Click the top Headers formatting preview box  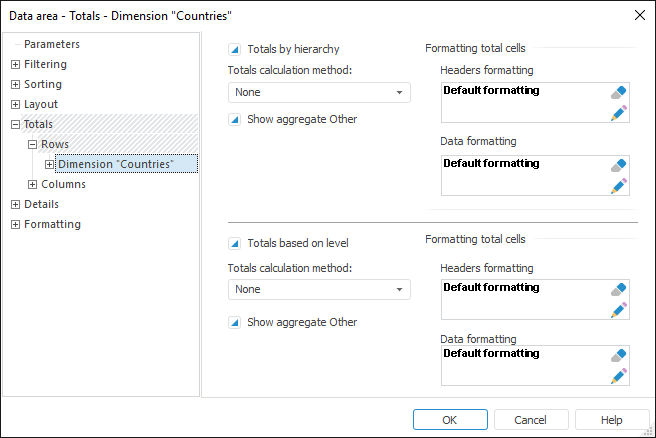click(520, 102)
